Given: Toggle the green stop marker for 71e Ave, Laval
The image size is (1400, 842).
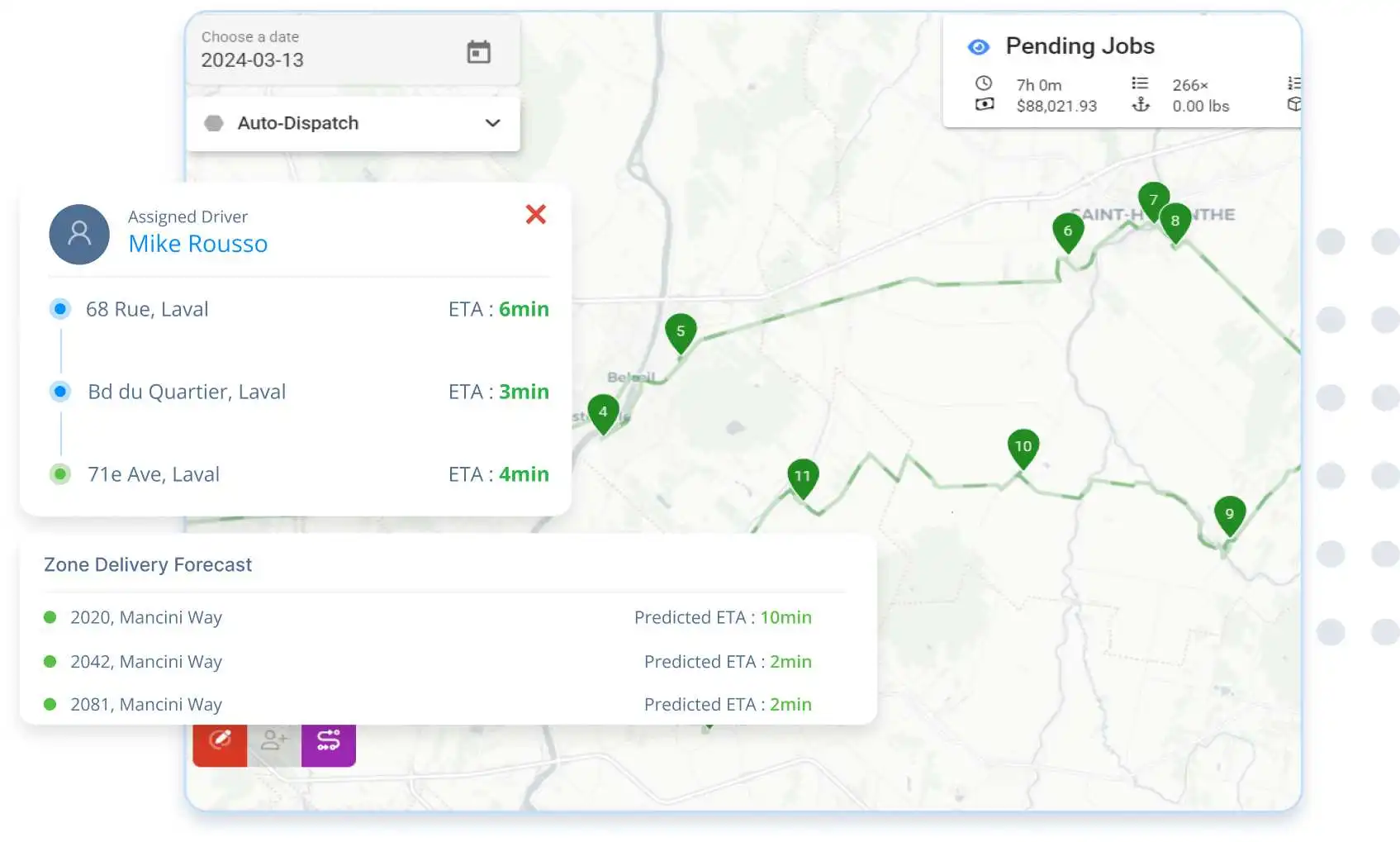Looking at the screenshot, I should [59, 473].
